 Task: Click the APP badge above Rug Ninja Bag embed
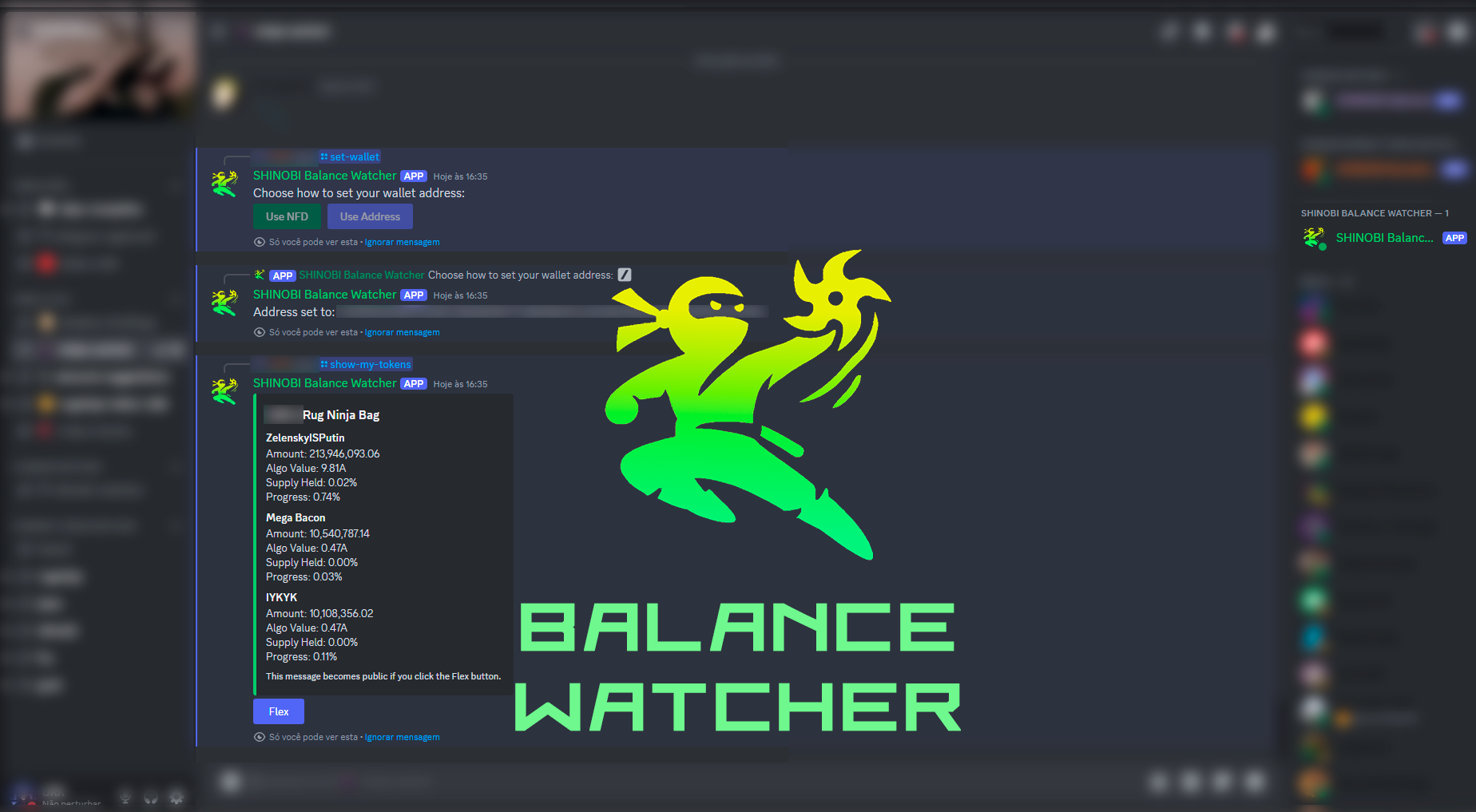(414, 384)
